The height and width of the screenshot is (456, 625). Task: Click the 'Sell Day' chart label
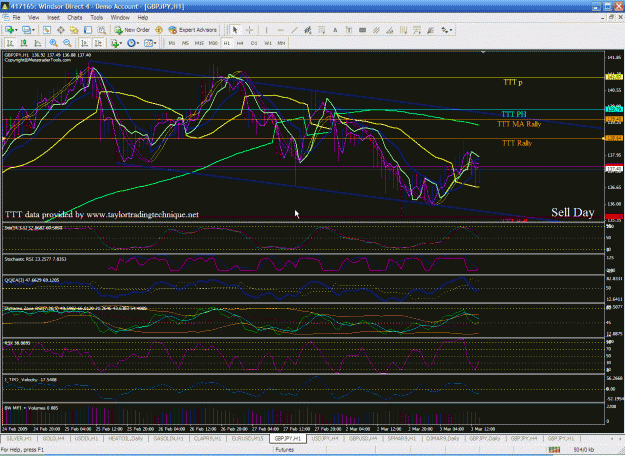coord(572,212)
